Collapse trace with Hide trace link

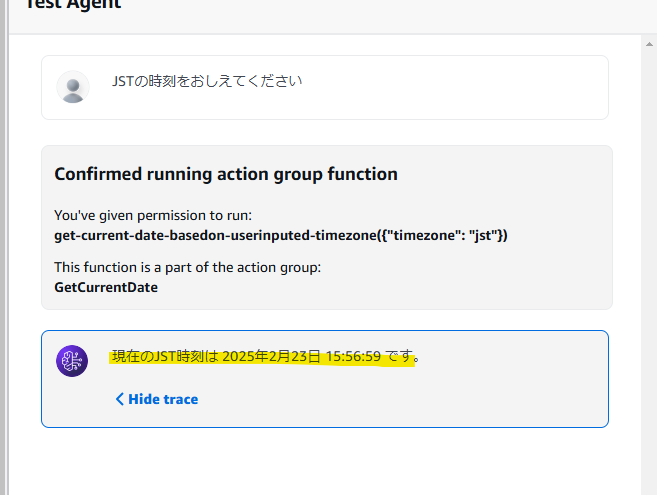tap(157, 399)
